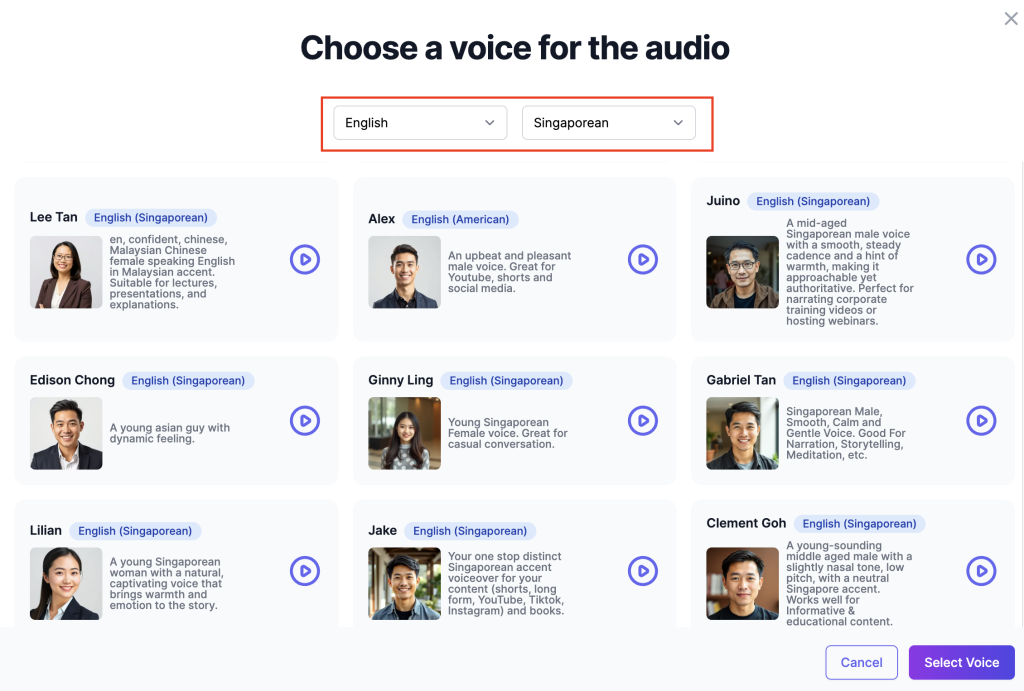
Task: Click the Select Voice button
Action: 961,662
